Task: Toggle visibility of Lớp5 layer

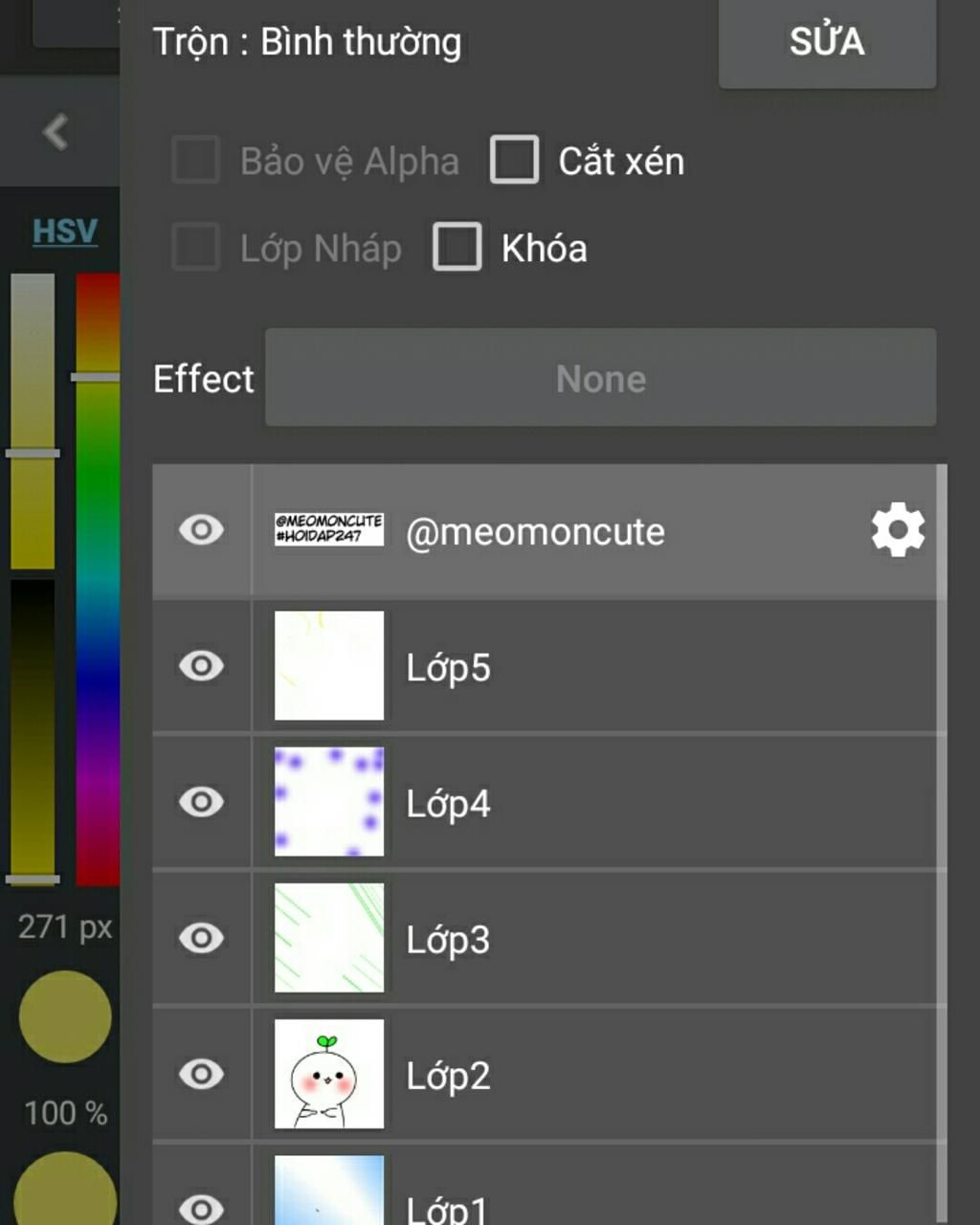Action: [201, 665]
